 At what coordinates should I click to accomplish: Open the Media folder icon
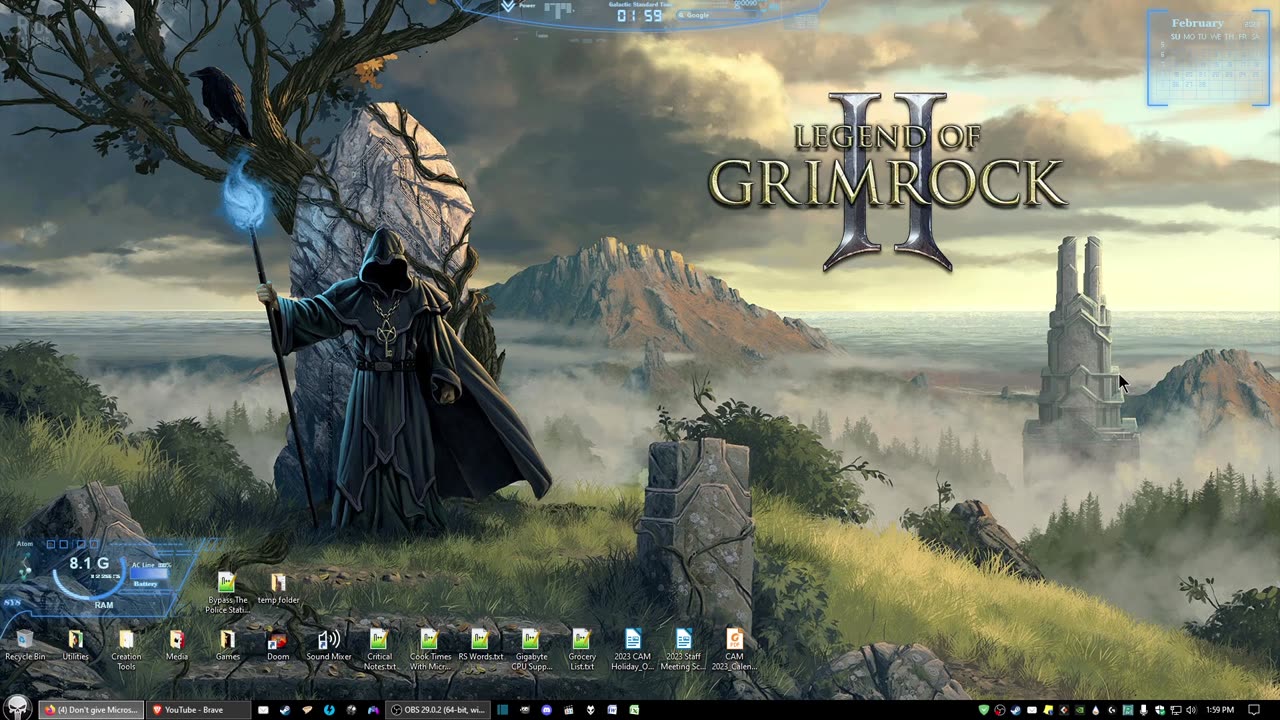click(177, 645)
